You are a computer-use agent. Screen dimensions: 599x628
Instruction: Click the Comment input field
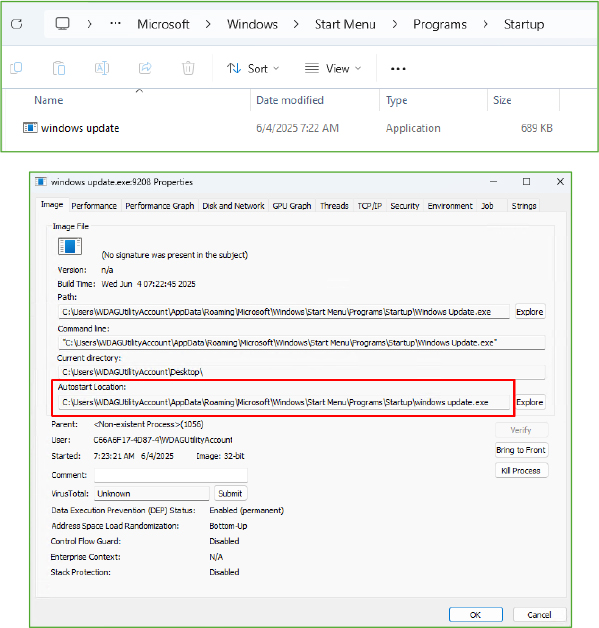click(x=171, y=475)
